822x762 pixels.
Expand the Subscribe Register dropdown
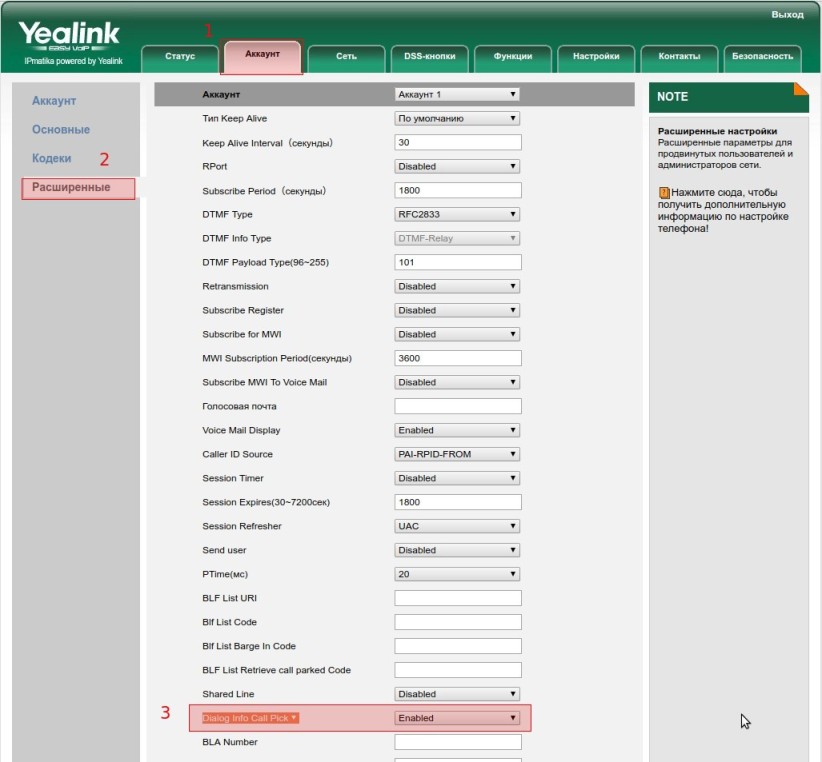(457, 310)
